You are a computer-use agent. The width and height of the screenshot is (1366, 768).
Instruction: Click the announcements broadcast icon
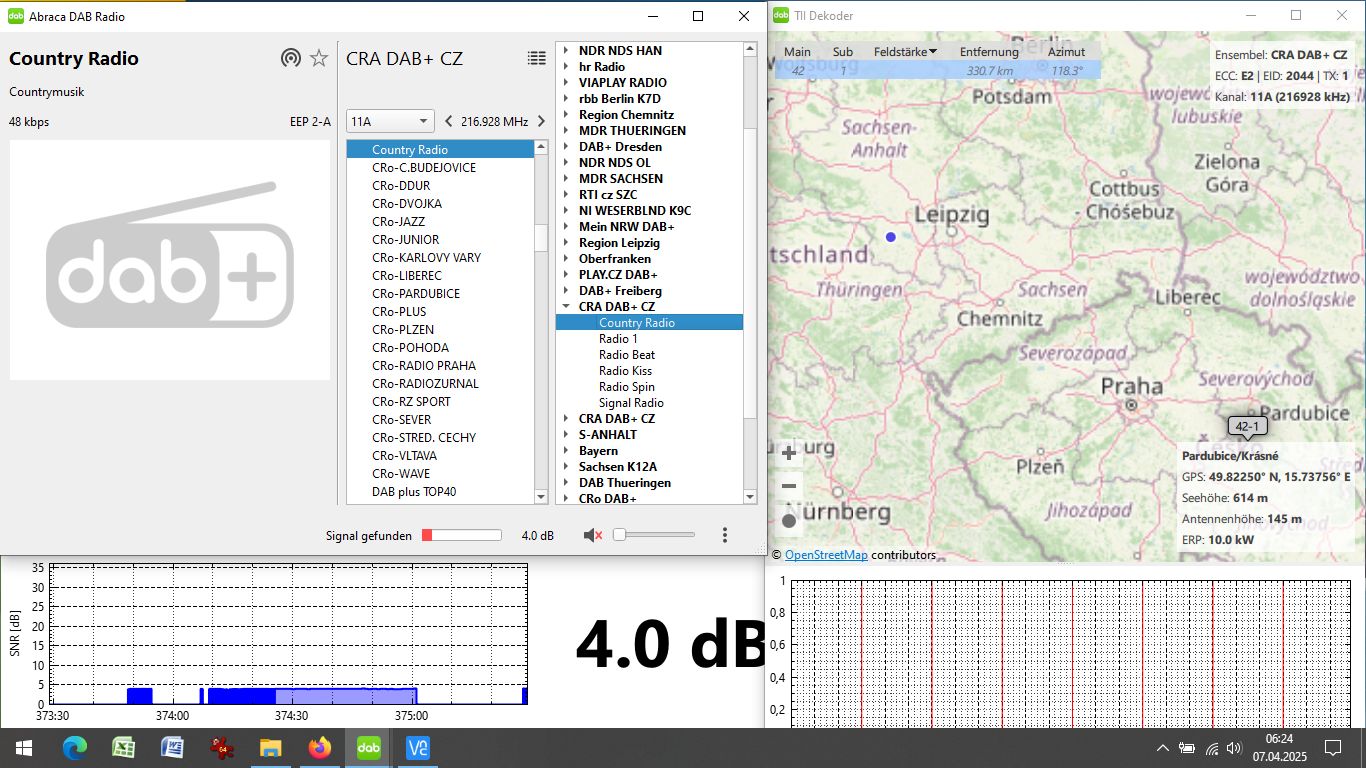[290, 58]
